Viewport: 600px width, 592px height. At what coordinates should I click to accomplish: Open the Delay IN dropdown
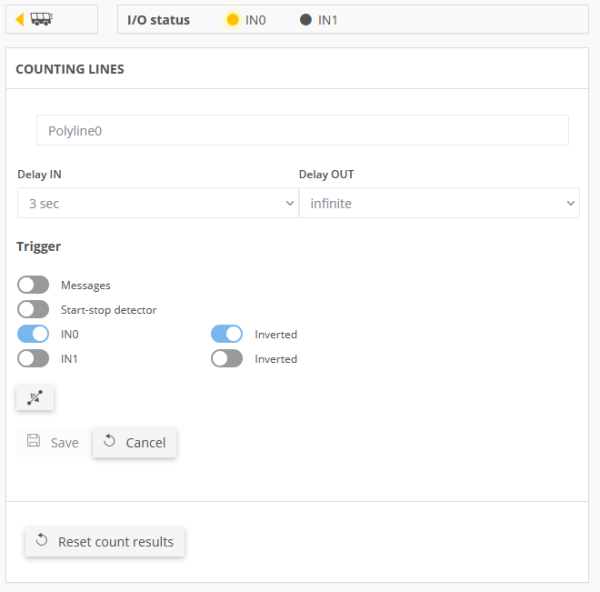tap(158, 203)
